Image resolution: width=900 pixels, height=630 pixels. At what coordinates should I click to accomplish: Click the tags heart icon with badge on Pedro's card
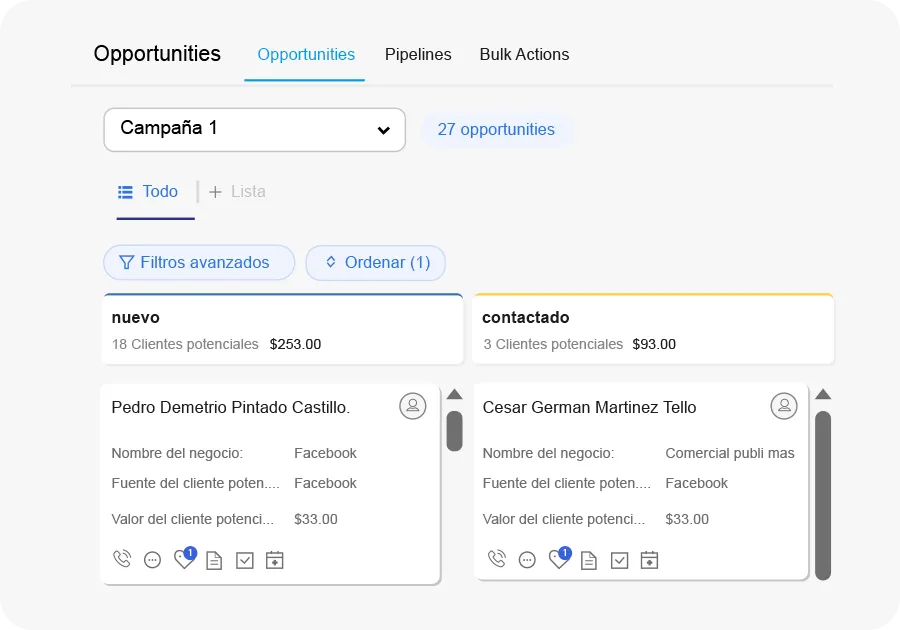[x=184, y=561]
